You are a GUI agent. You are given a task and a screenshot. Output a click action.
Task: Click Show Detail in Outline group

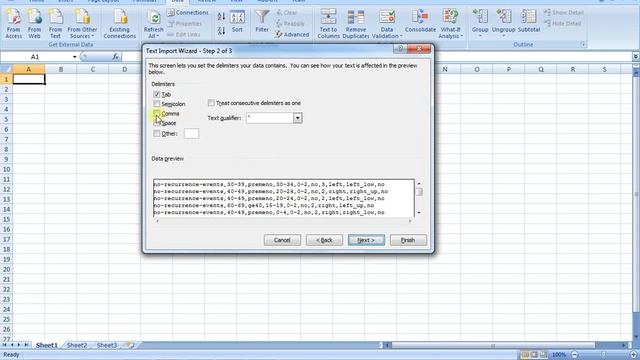(563, 13)
